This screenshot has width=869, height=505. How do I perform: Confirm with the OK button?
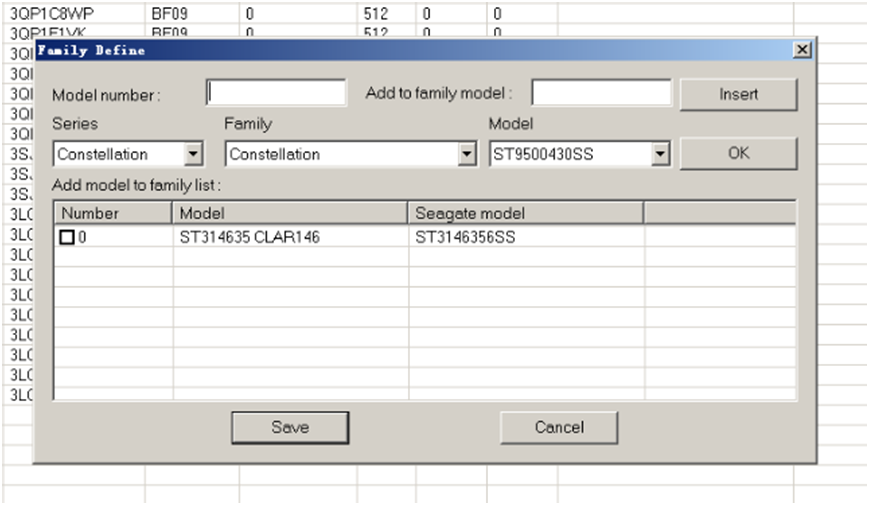tap(739, 153)
